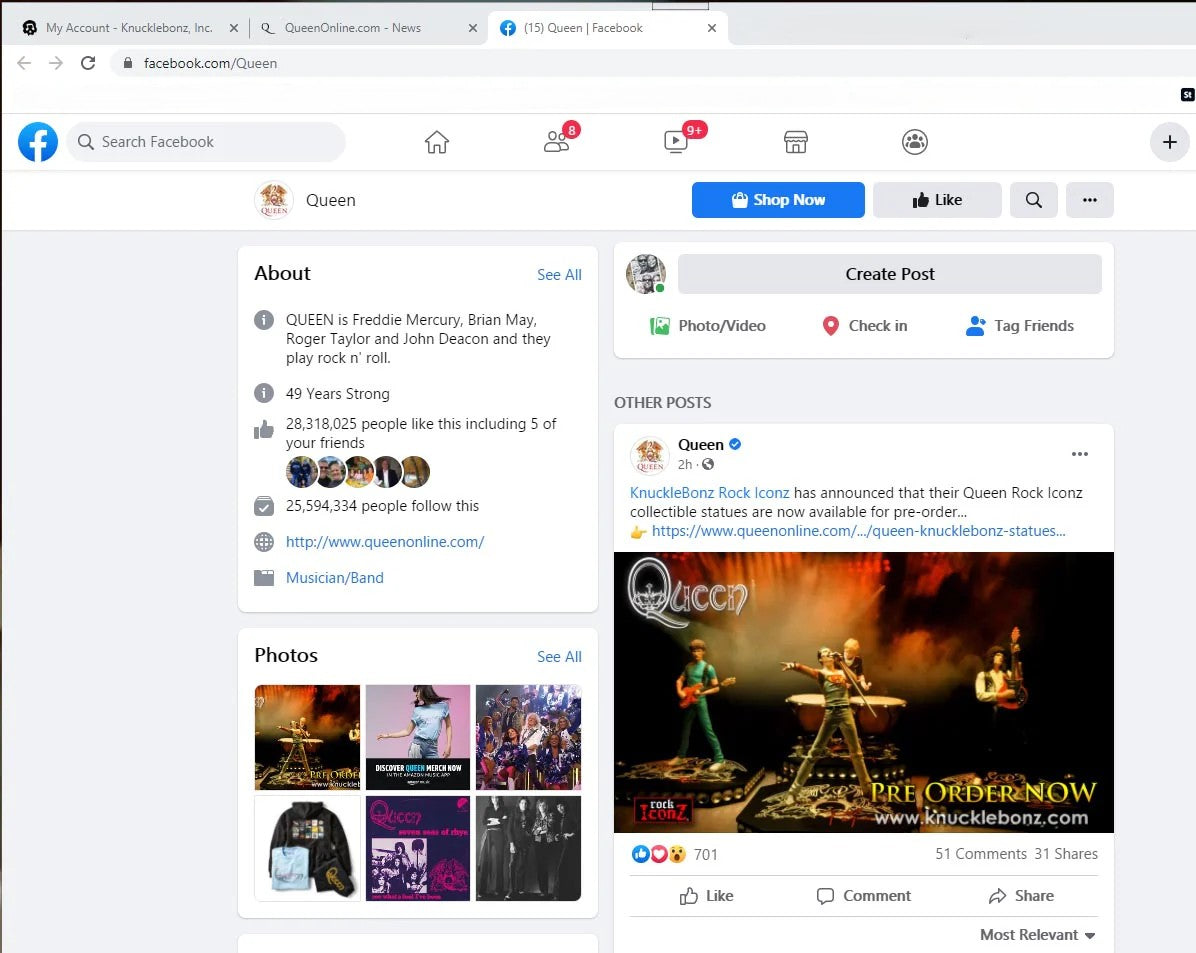Open the queenonline.com website link in About
This screenshot has width=1196, height=953.
pyautogui.click(x=385, y=542)
